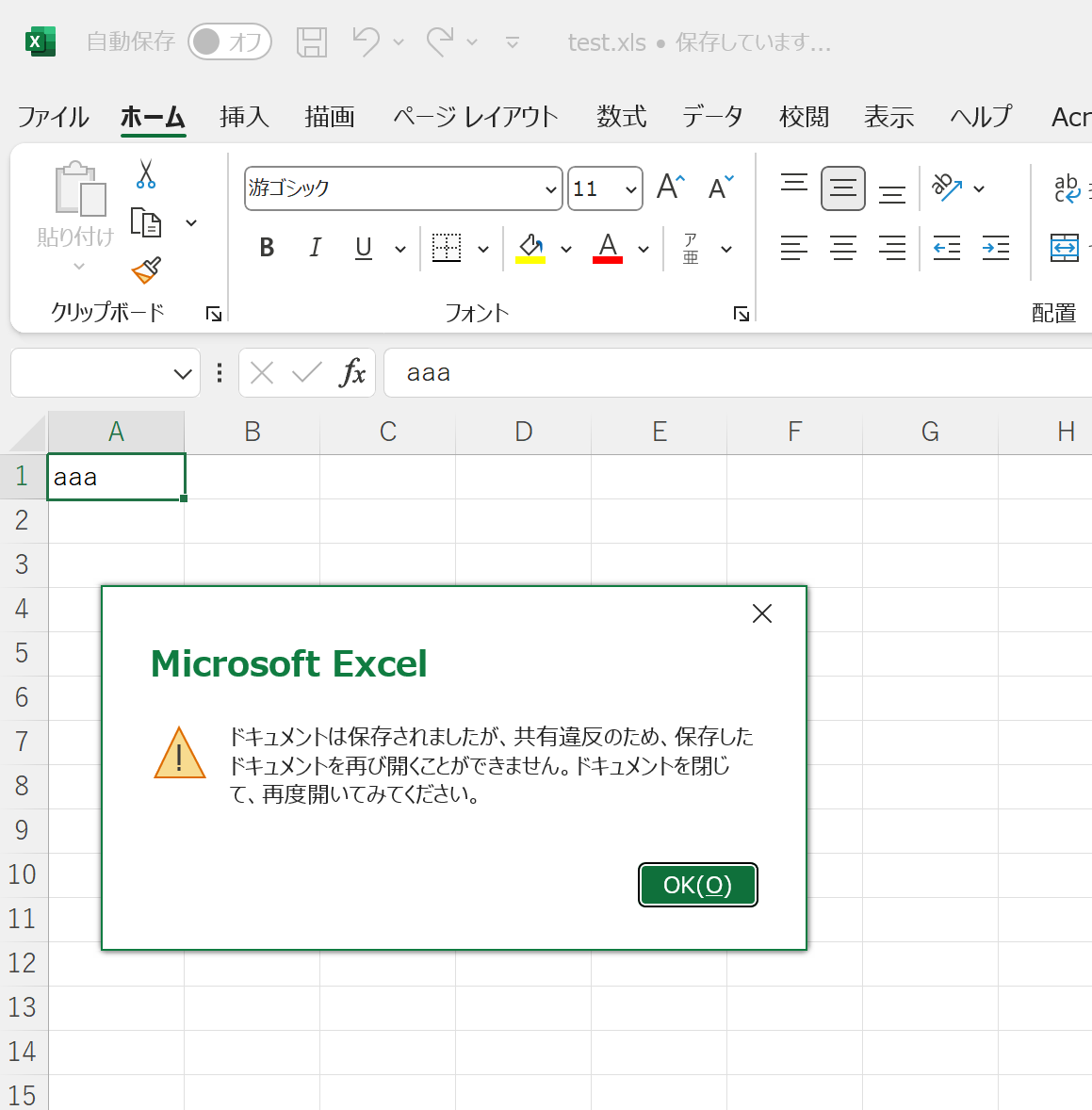Expand the phonetic guide options

tap(726, 249)
